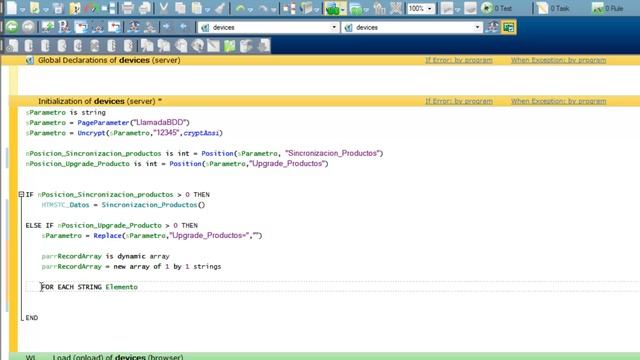This screenshot has width=640, height=360.
Task: Click the green map icon in third toolbar
Action: tap(230, 46)
